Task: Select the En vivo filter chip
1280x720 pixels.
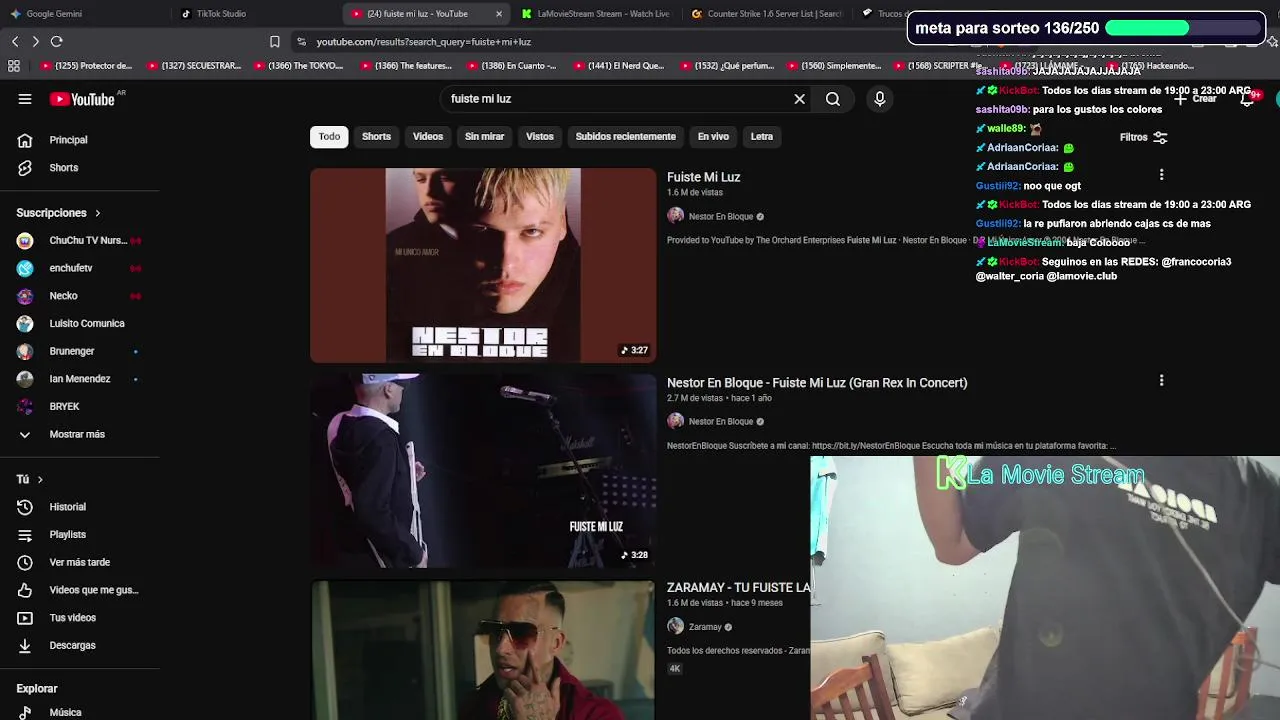Action: point(713,137)
